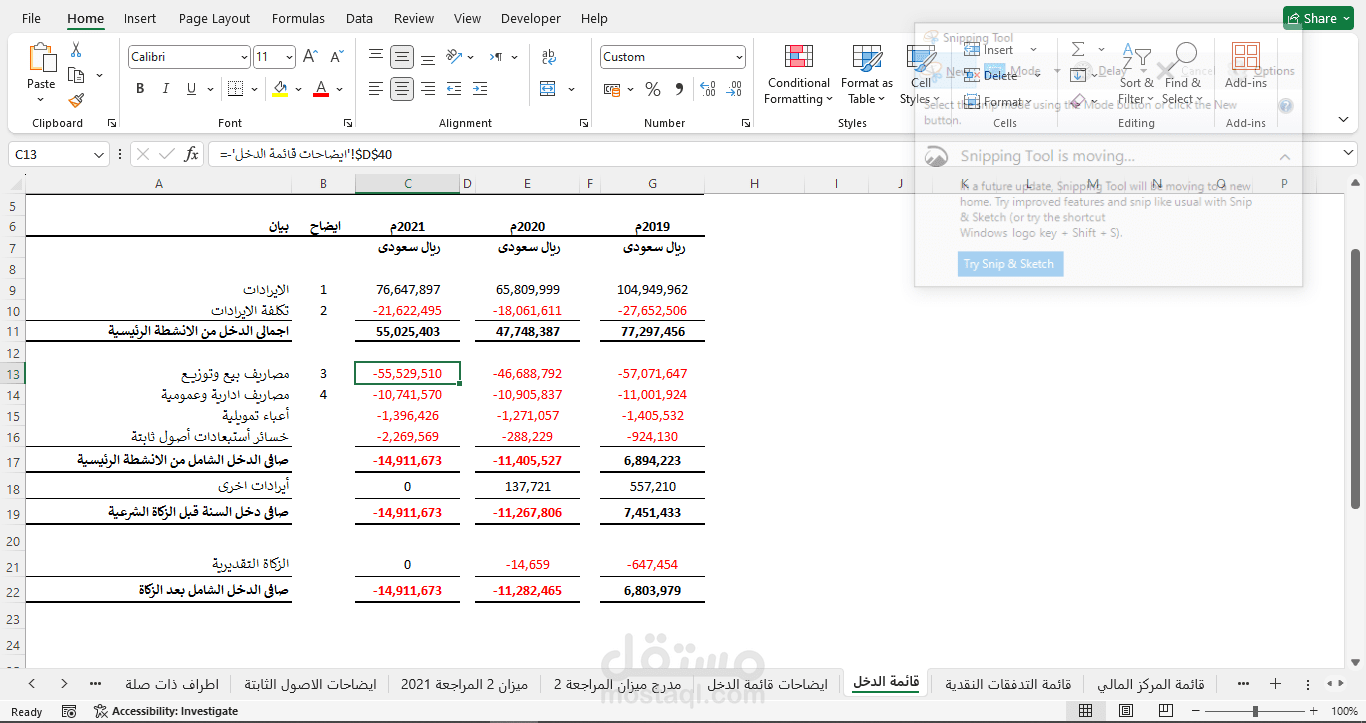Click the zoom slider handle

[1258, 711]
